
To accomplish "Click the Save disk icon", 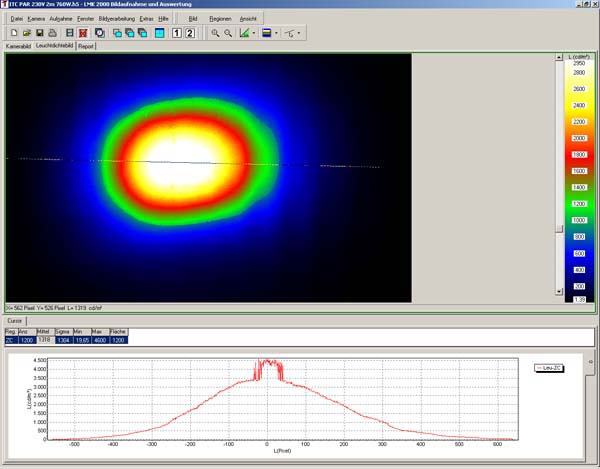I will point(41,33).
